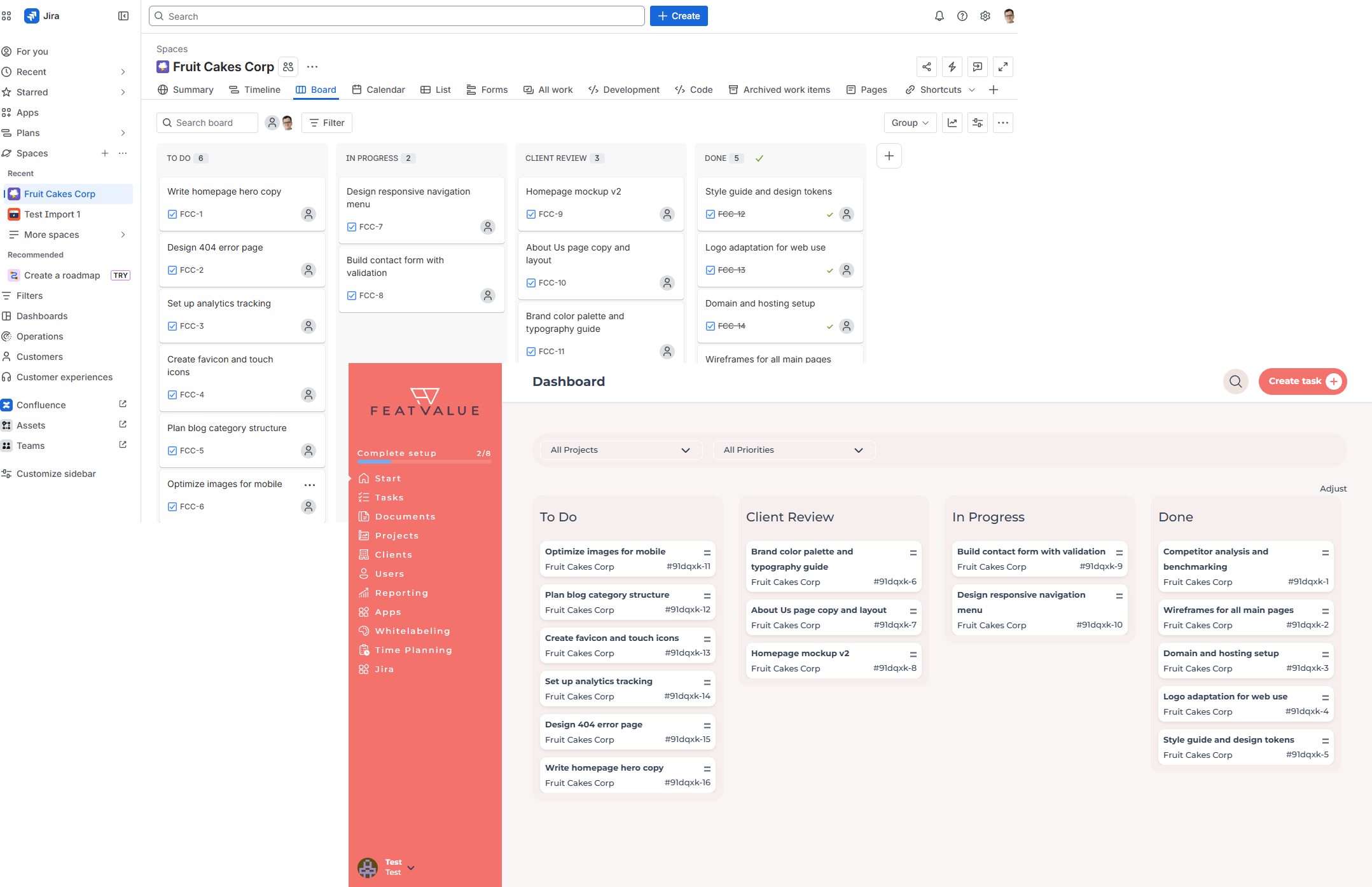
Task: Open more actions on Optimize images for mobile card
Action: [x=310, y=485]
